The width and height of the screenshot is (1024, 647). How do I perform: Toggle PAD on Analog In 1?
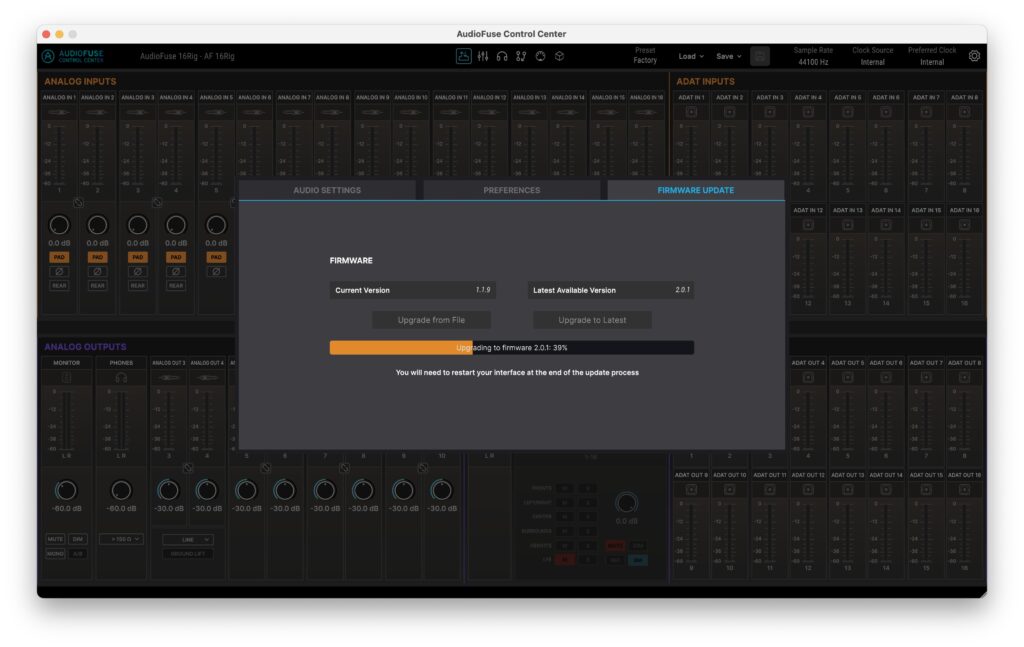pos(59,257)
